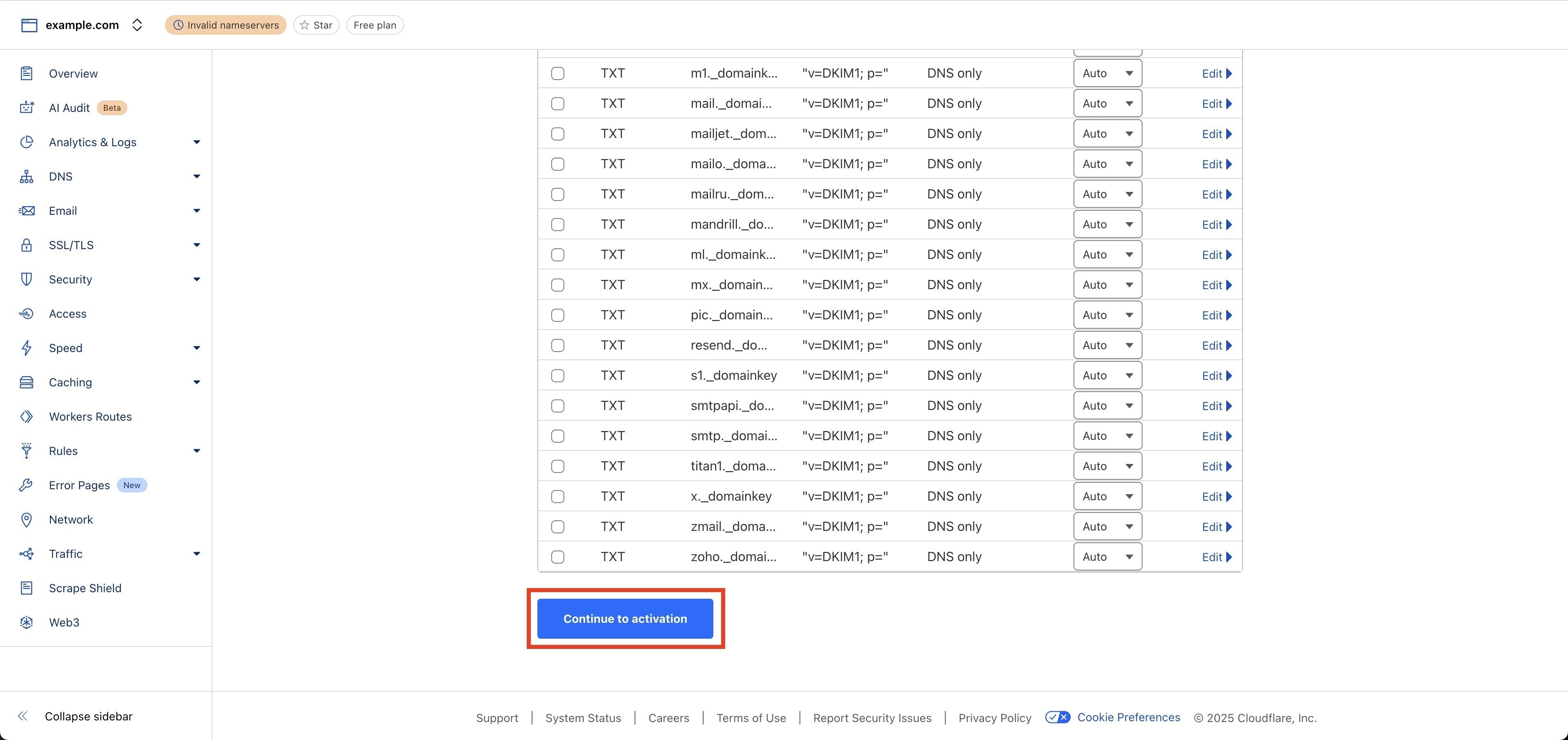Open the Scrape Shield page
Screen dimensions: 1568x740
click(85, 588)
